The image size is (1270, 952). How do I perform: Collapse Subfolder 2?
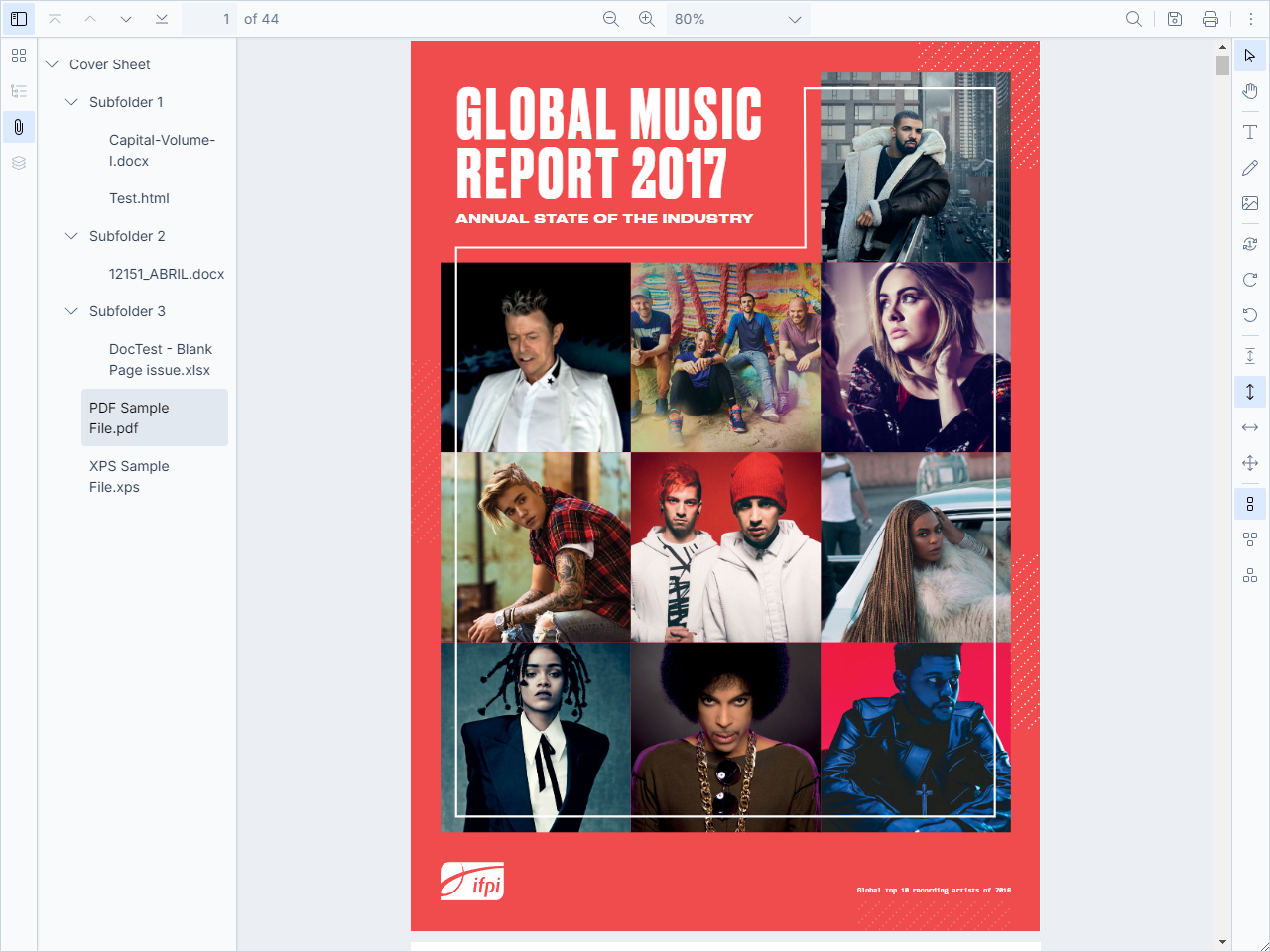pyautogui.click(x=71, y=236)
